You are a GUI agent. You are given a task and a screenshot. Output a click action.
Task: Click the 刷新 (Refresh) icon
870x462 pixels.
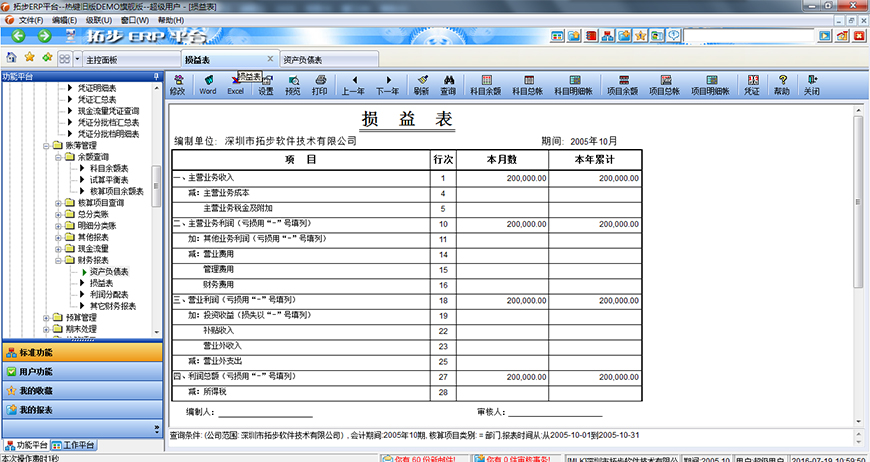421,85
